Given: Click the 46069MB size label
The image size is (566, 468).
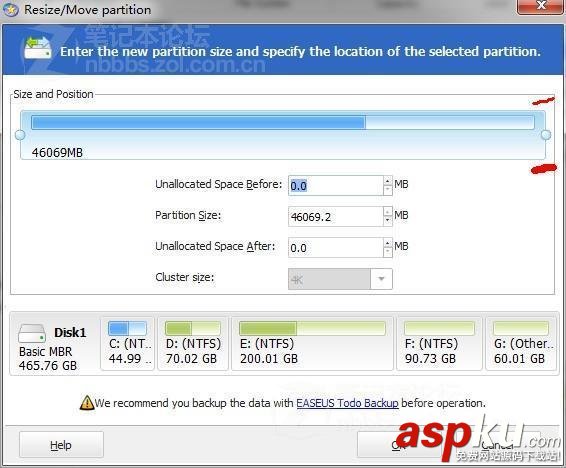Looking at the screenshot, I should 57,153.
